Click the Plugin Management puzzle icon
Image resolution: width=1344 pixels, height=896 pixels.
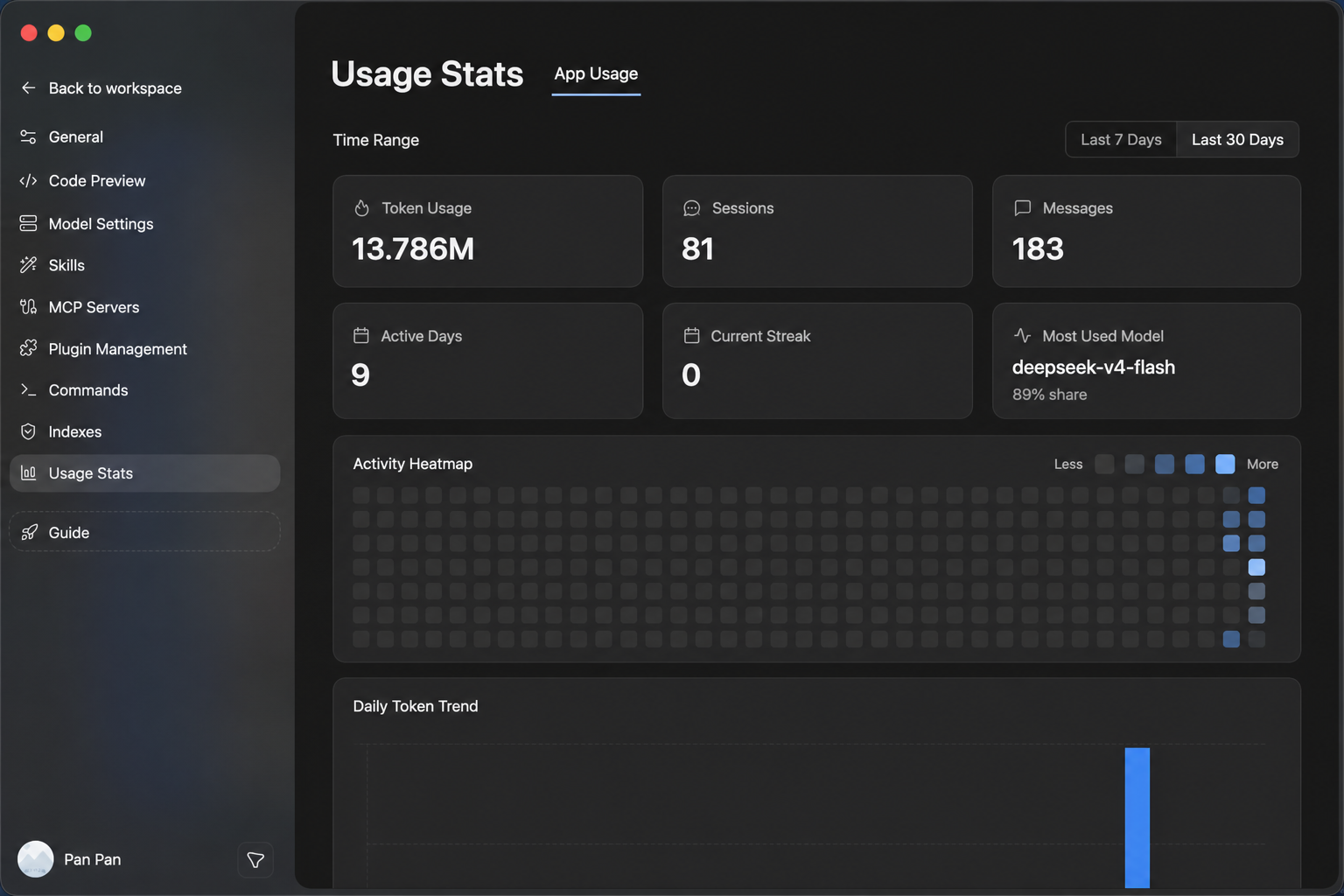tap(28, 348)
